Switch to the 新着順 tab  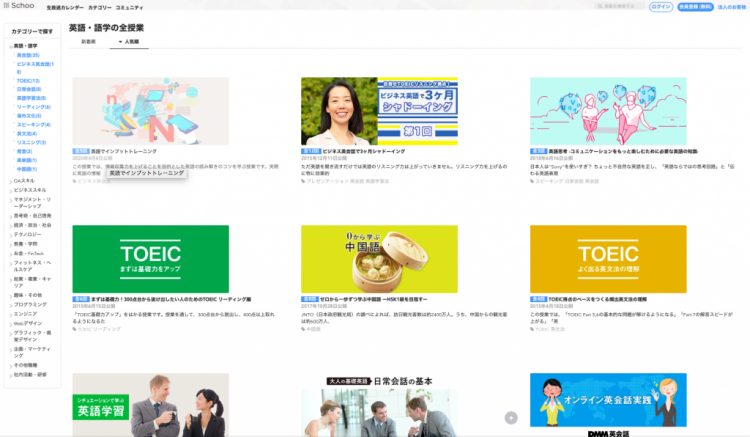coord(88,42)
